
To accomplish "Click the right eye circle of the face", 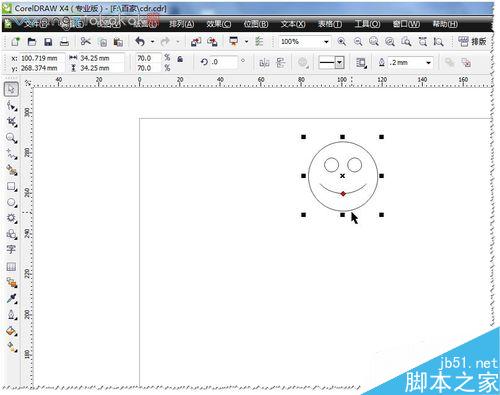I will (354, 165).
